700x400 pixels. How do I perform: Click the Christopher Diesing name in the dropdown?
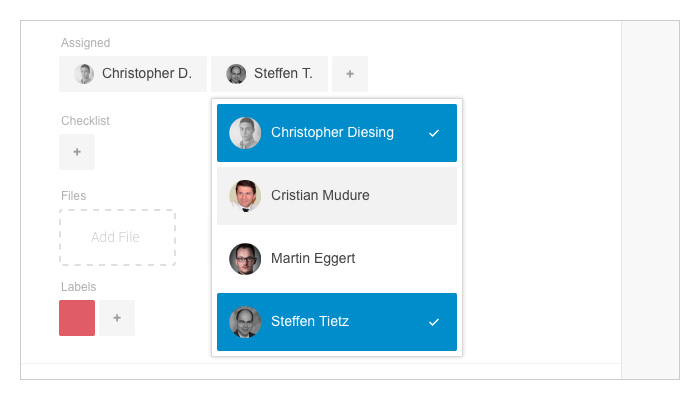pyautogui.click(x=332, y=133)
